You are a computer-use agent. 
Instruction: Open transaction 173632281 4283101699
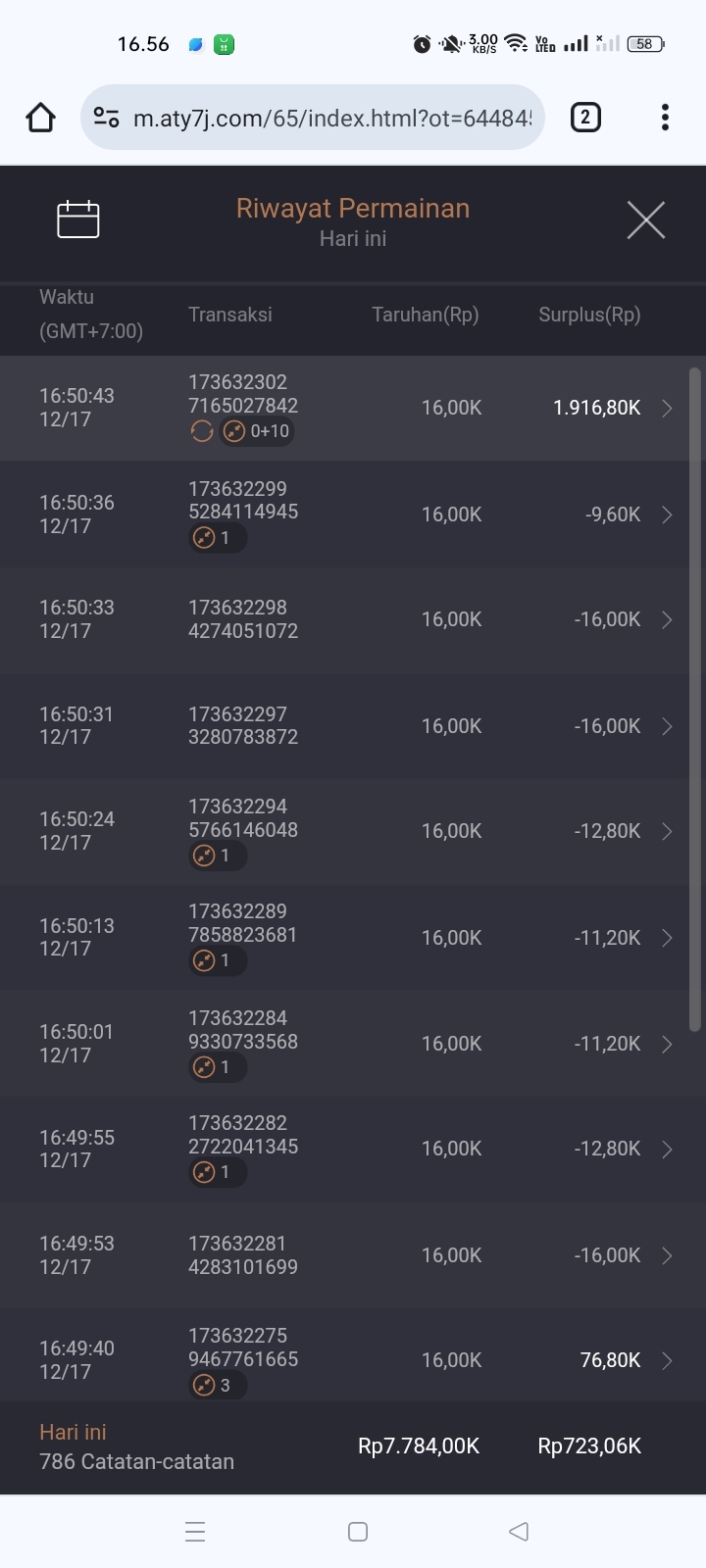coord(243,1255)
